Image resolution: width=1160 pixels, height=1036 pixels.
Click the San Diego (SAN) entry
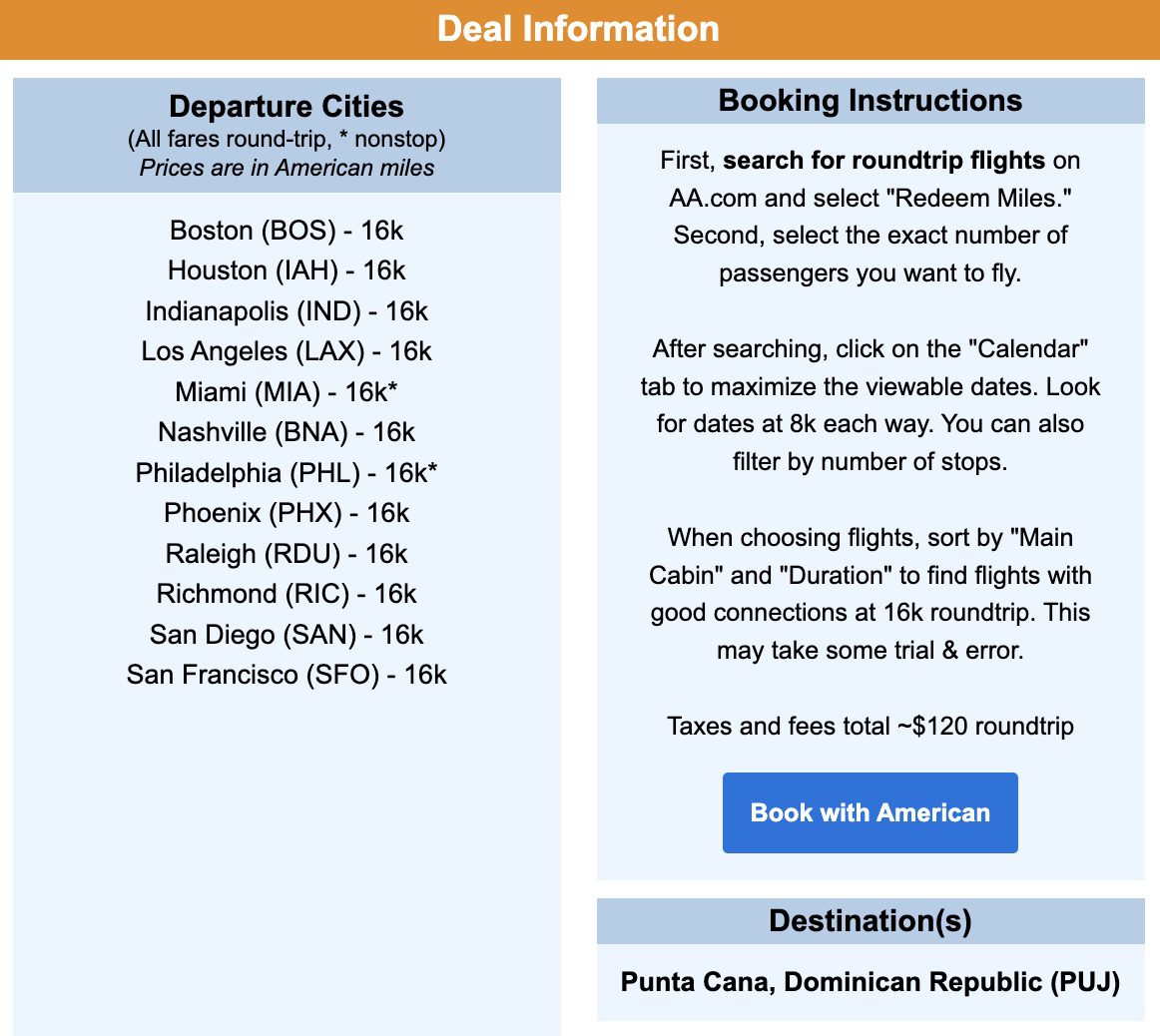tap(286, 635)
